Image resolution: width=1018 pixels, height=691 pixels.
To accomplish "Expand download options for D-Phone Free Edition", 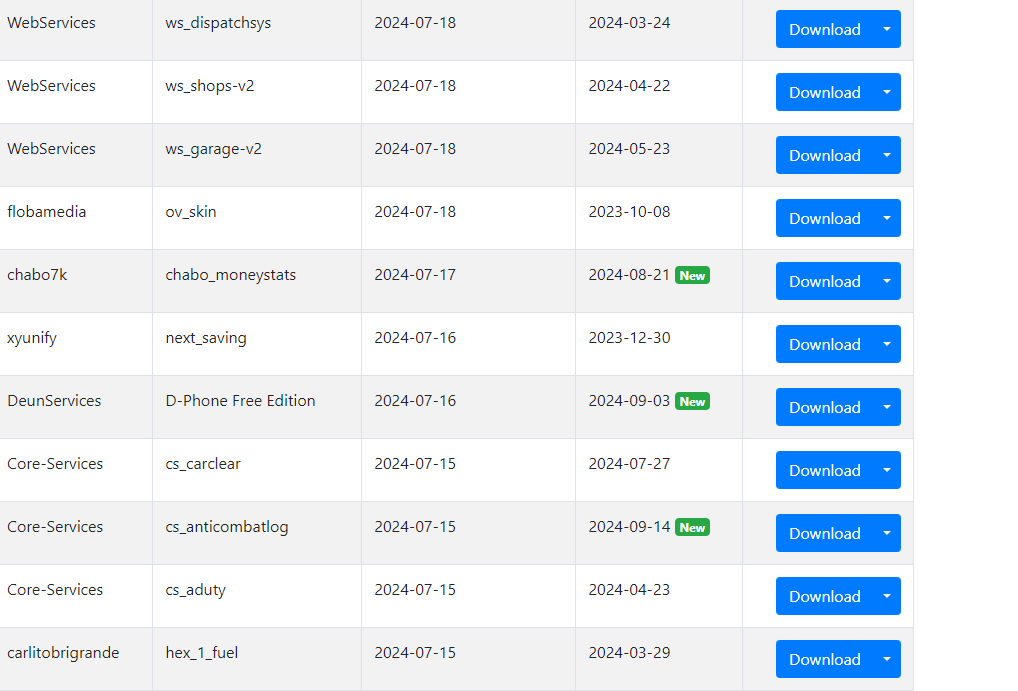I will [887, 407].
